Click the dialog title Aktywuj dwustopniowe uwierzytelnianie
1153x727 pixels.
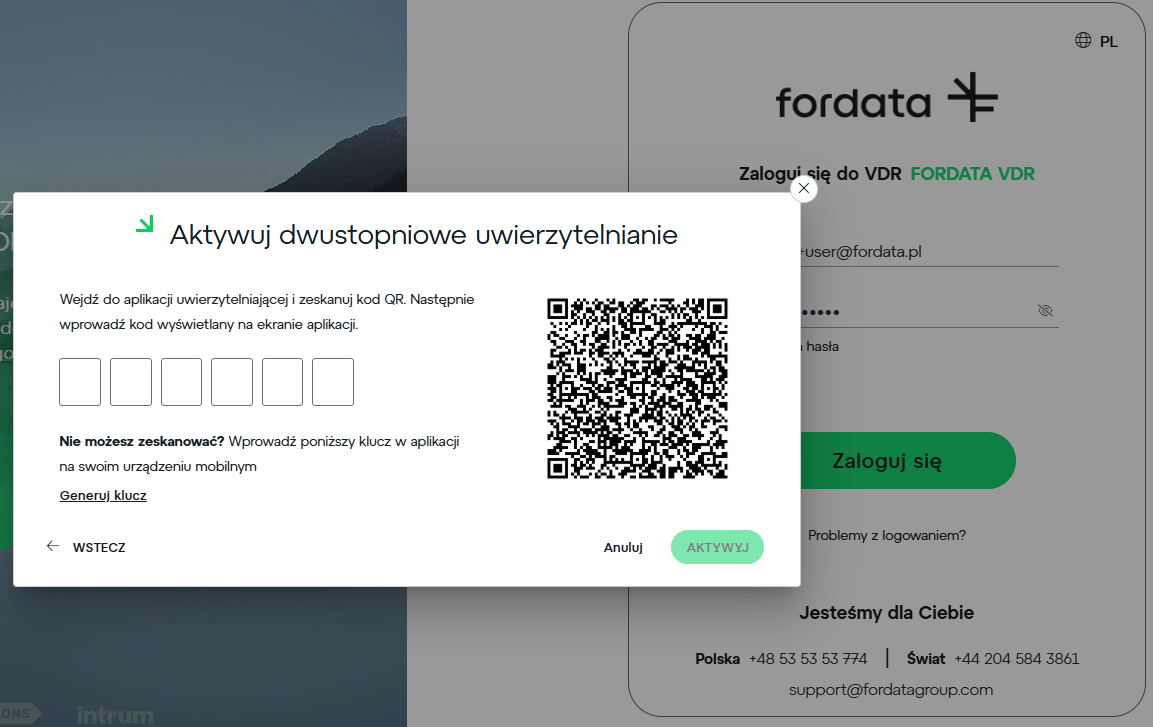tap(424, 235)
